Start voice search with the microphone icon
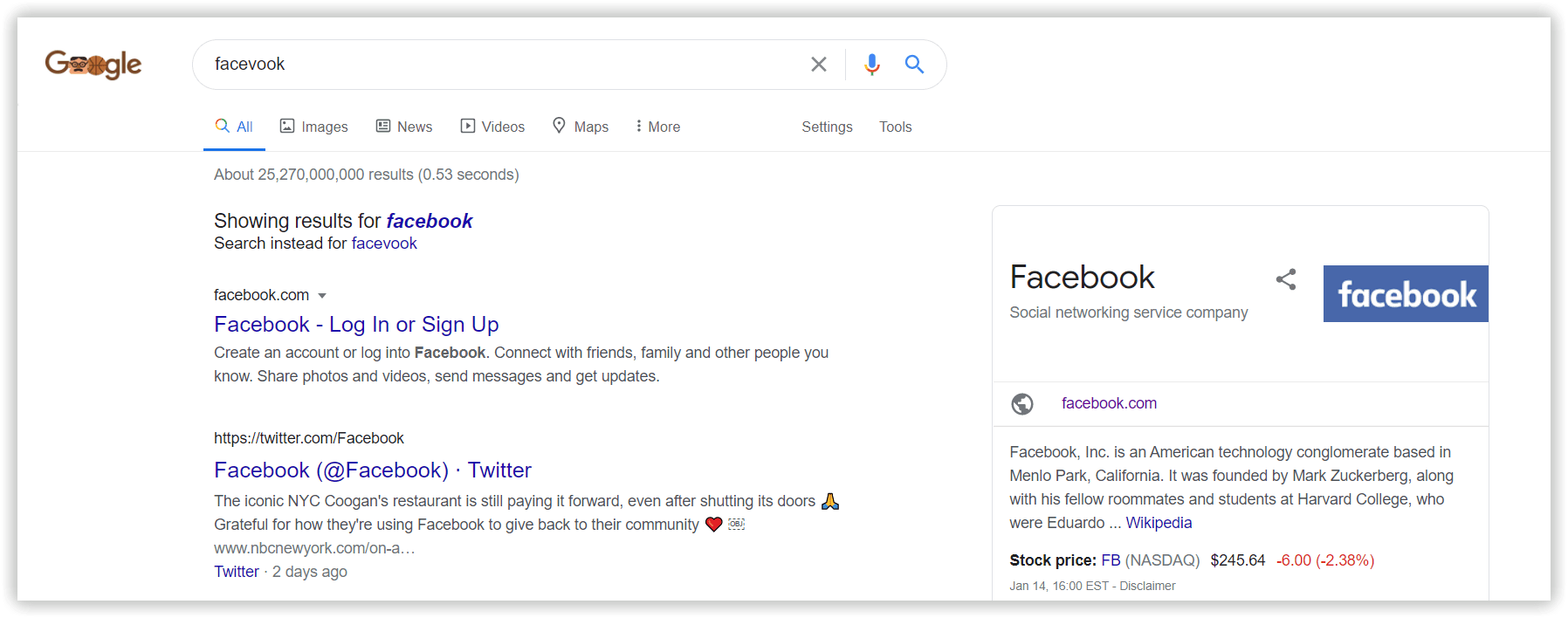Screen dimensions: 1568x618 click(871, 64)
